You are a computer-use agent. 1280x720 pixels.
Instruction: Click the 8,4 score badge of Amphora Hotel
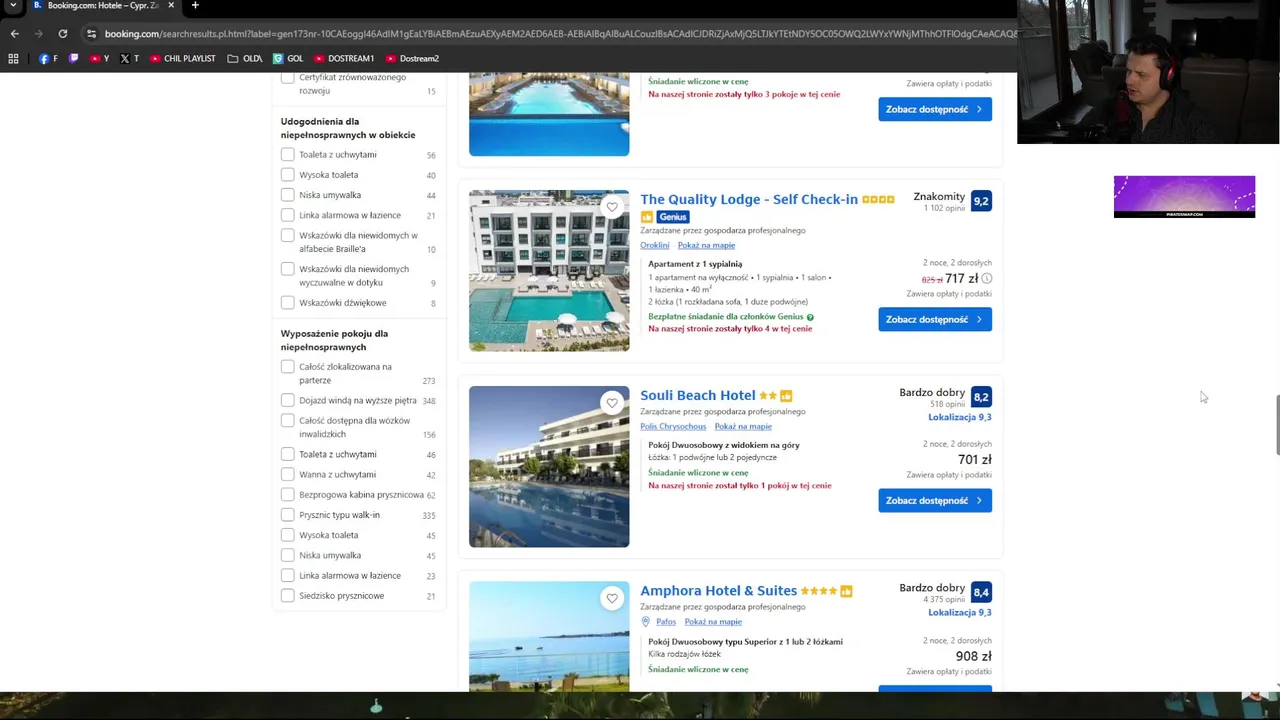(x=981, y=592)
